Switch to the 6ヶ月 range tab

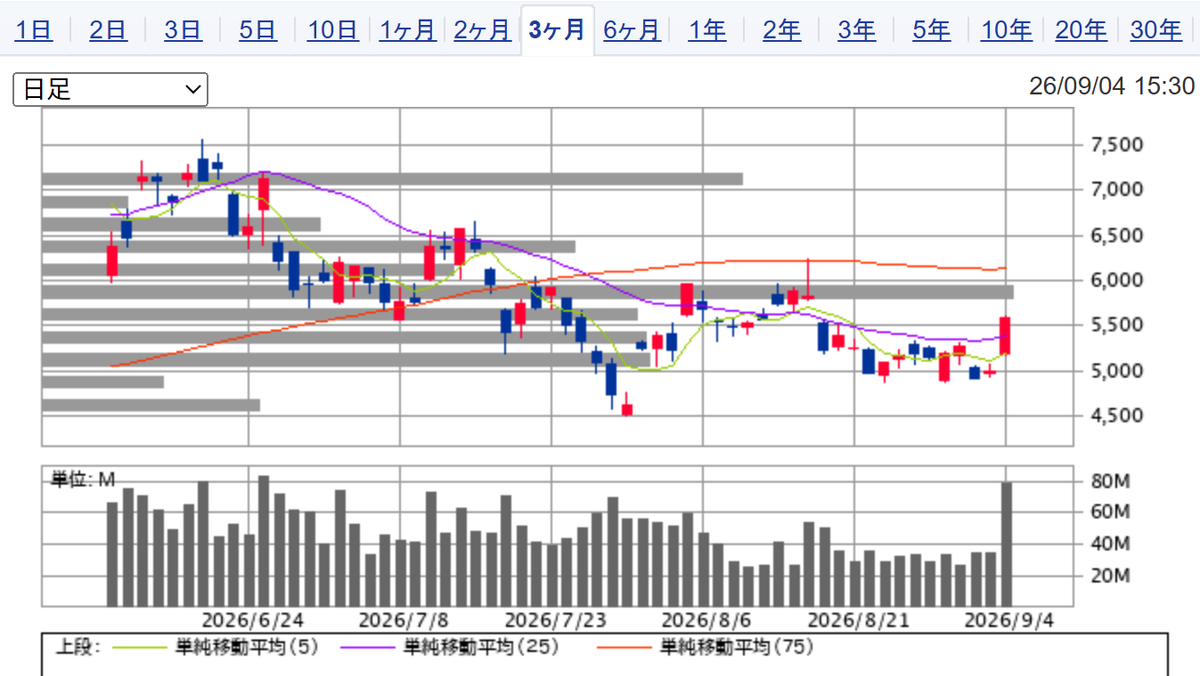pyautogui.click(x=632, y=30)
